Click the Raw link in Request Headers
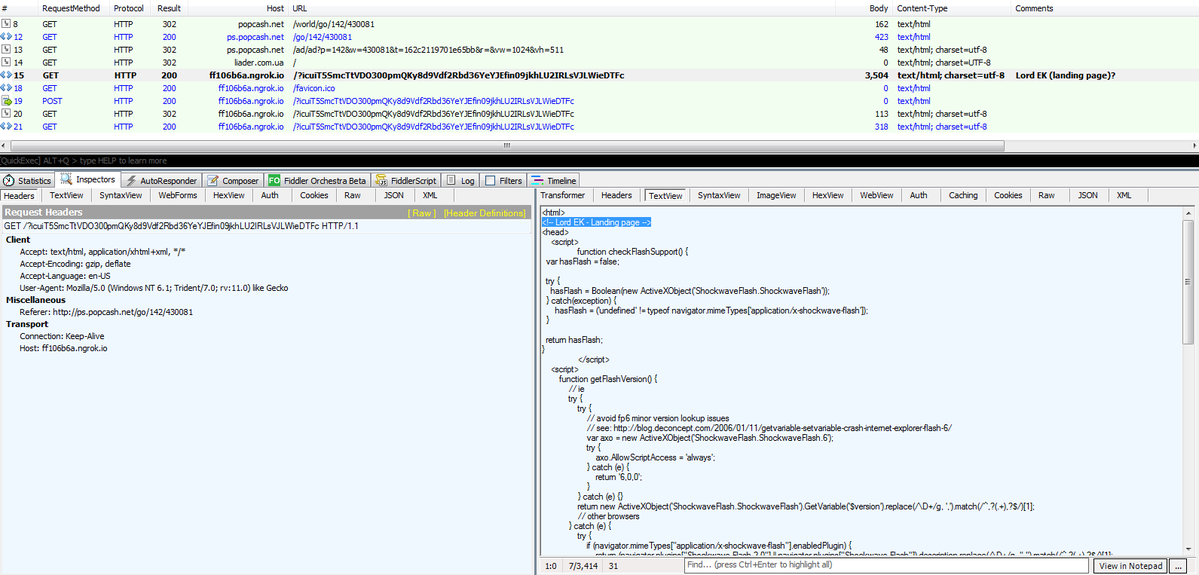This screenshot has height=575, width=1199. click(x=422, y=213)
